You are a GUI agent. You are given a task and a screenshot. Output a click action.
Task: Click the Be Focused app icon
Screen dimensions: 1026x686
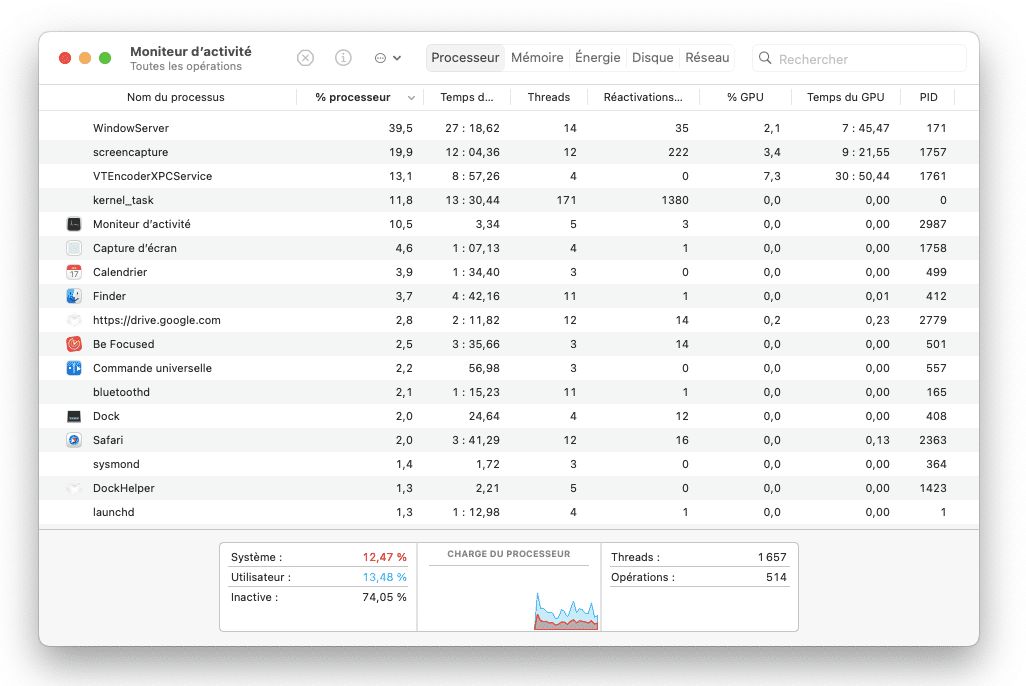coord(74,344)
